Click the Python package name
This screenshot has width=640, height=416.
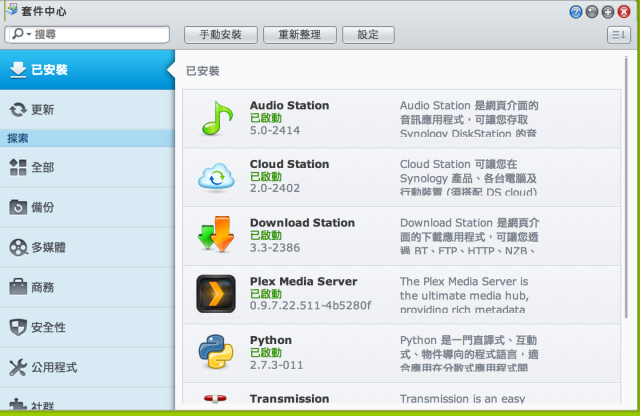click(x=271, y=340)
